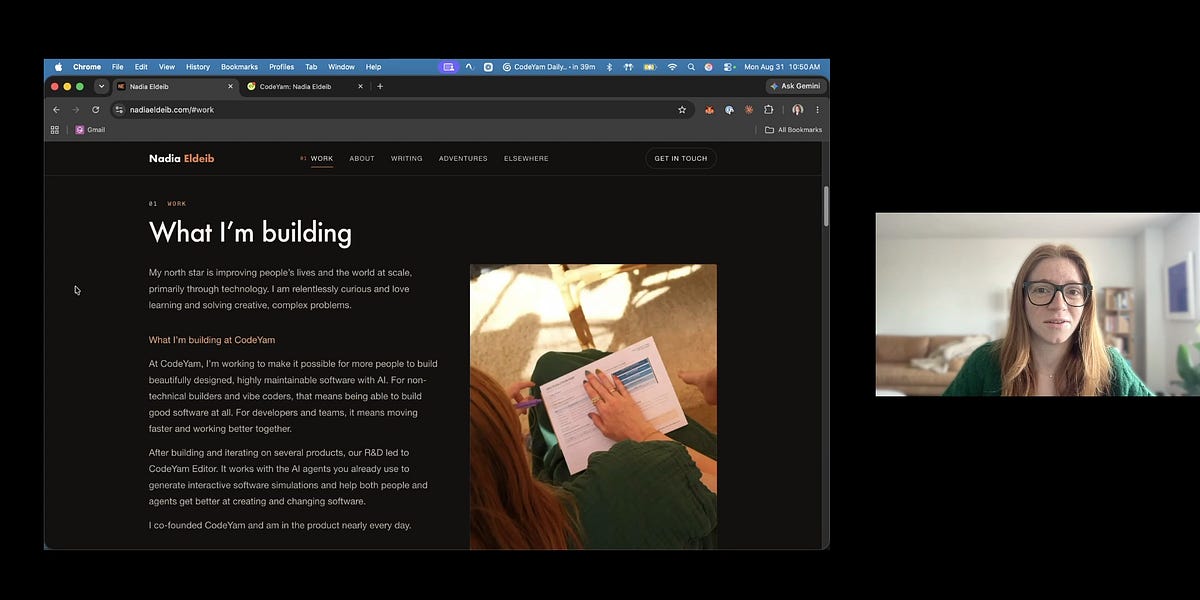Open a new tab with the plus button
Screen dimensions: 1200x600
(x=380, y=86)
